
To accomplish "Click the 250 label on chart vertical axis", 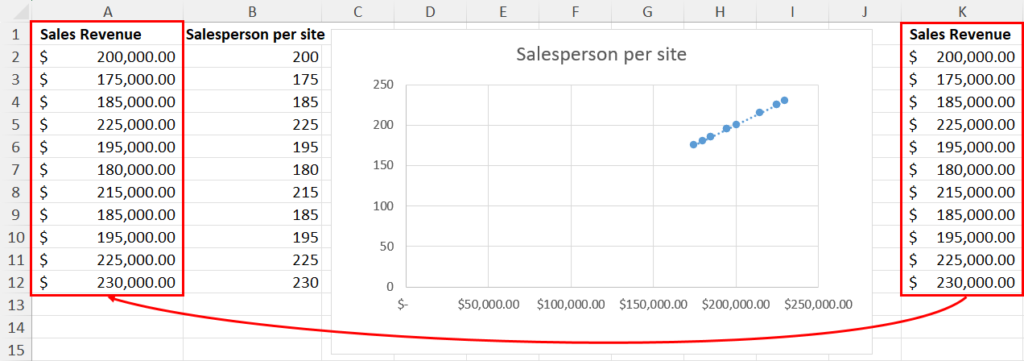I will (383, 84).
